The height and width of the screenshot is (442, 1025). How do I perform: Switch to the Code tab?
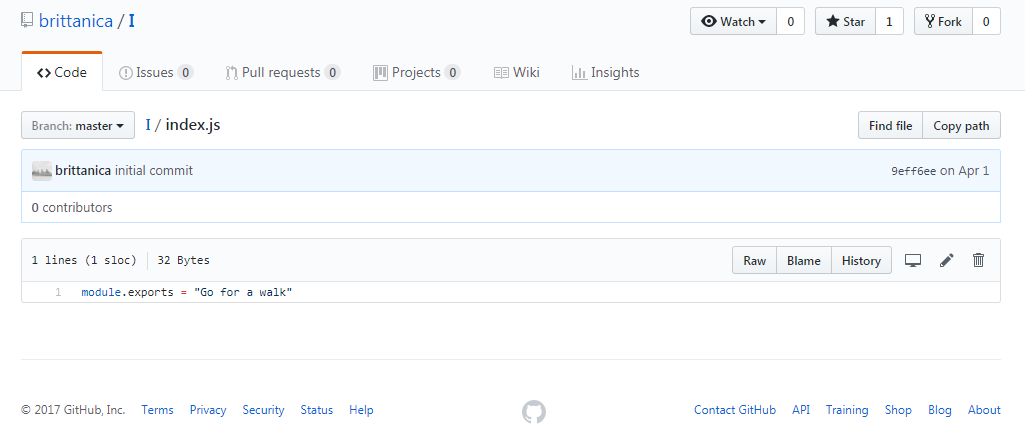[x=62, y=73]
